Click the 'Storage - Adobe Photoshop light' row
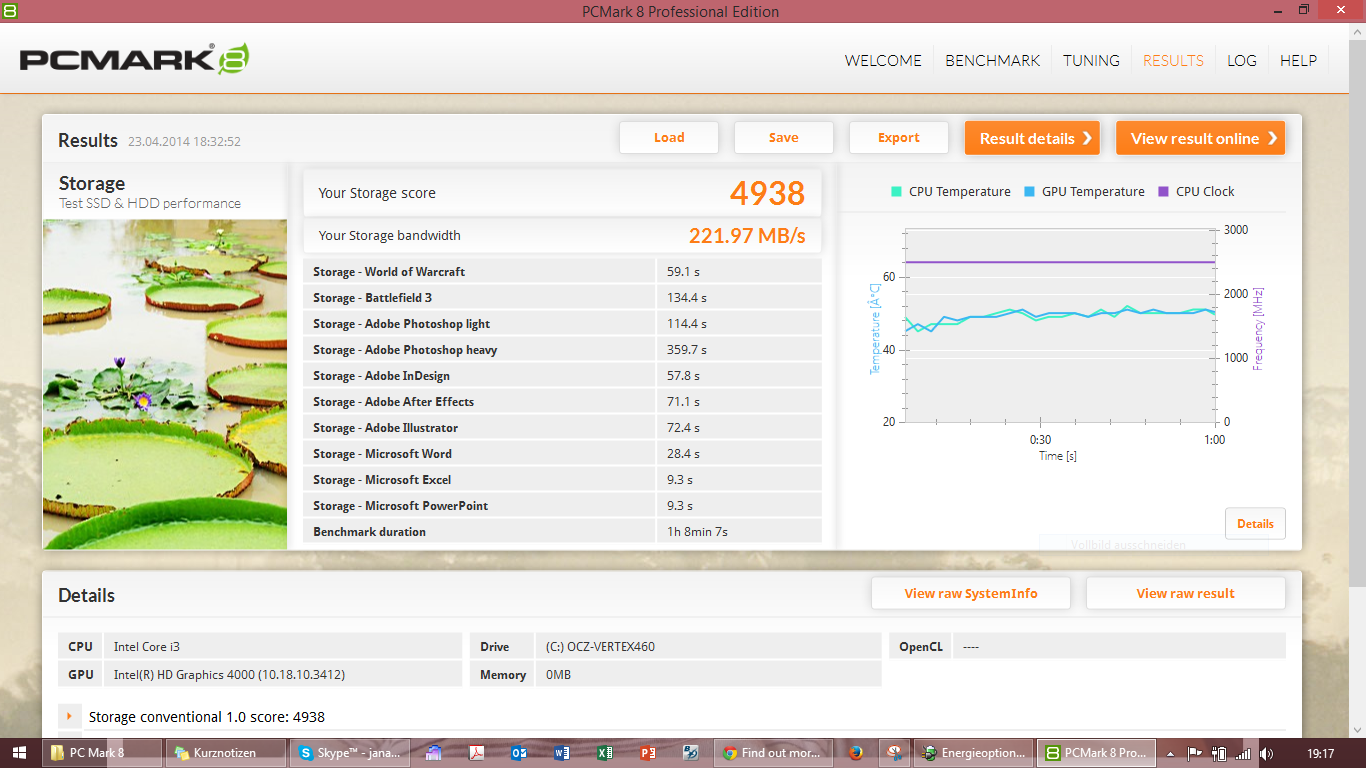The image size is (1366, 768). [x=562, y=323]
